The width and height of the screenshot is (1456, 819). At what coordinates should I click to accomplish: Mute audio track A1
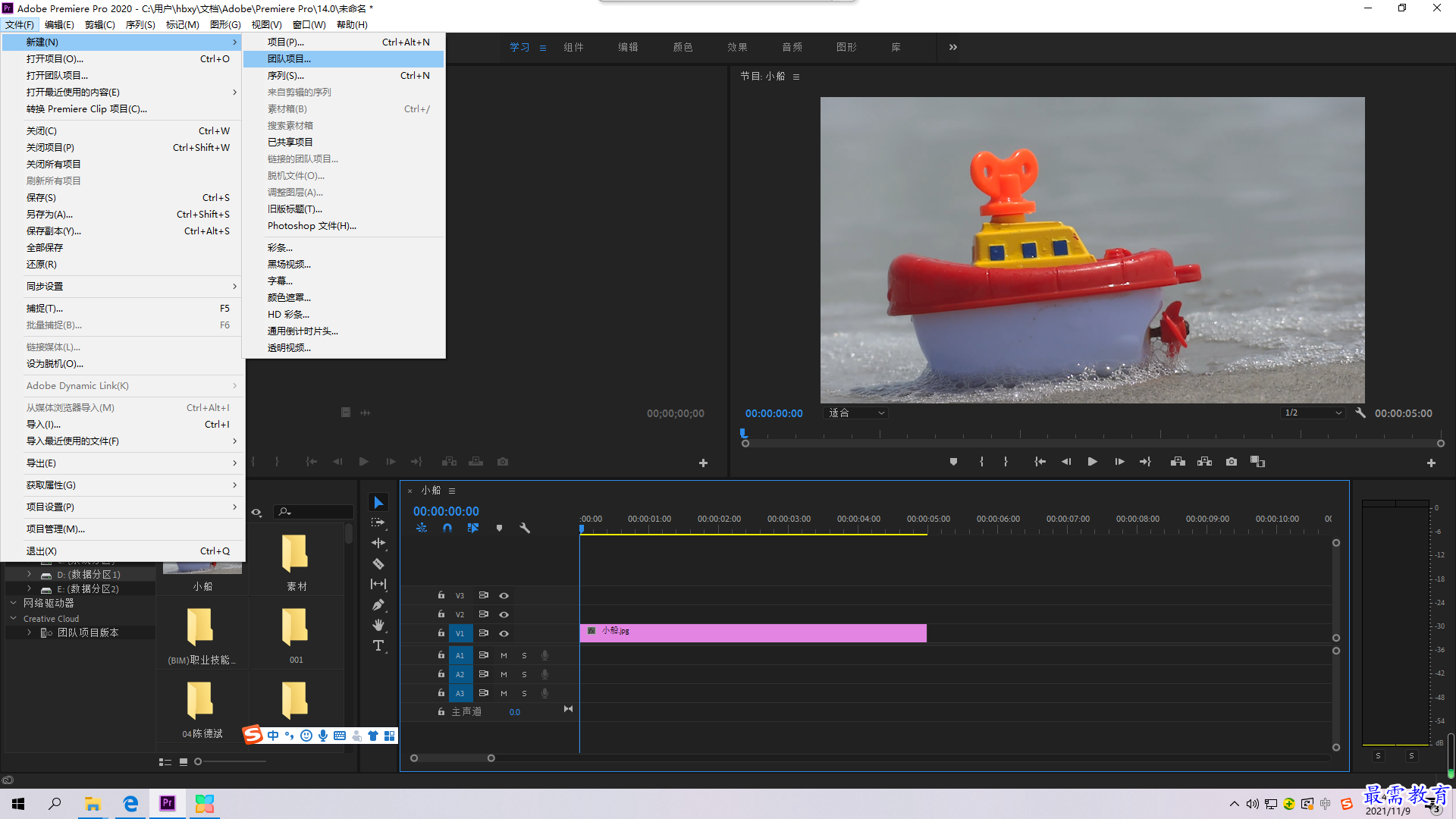coord(504,655)
